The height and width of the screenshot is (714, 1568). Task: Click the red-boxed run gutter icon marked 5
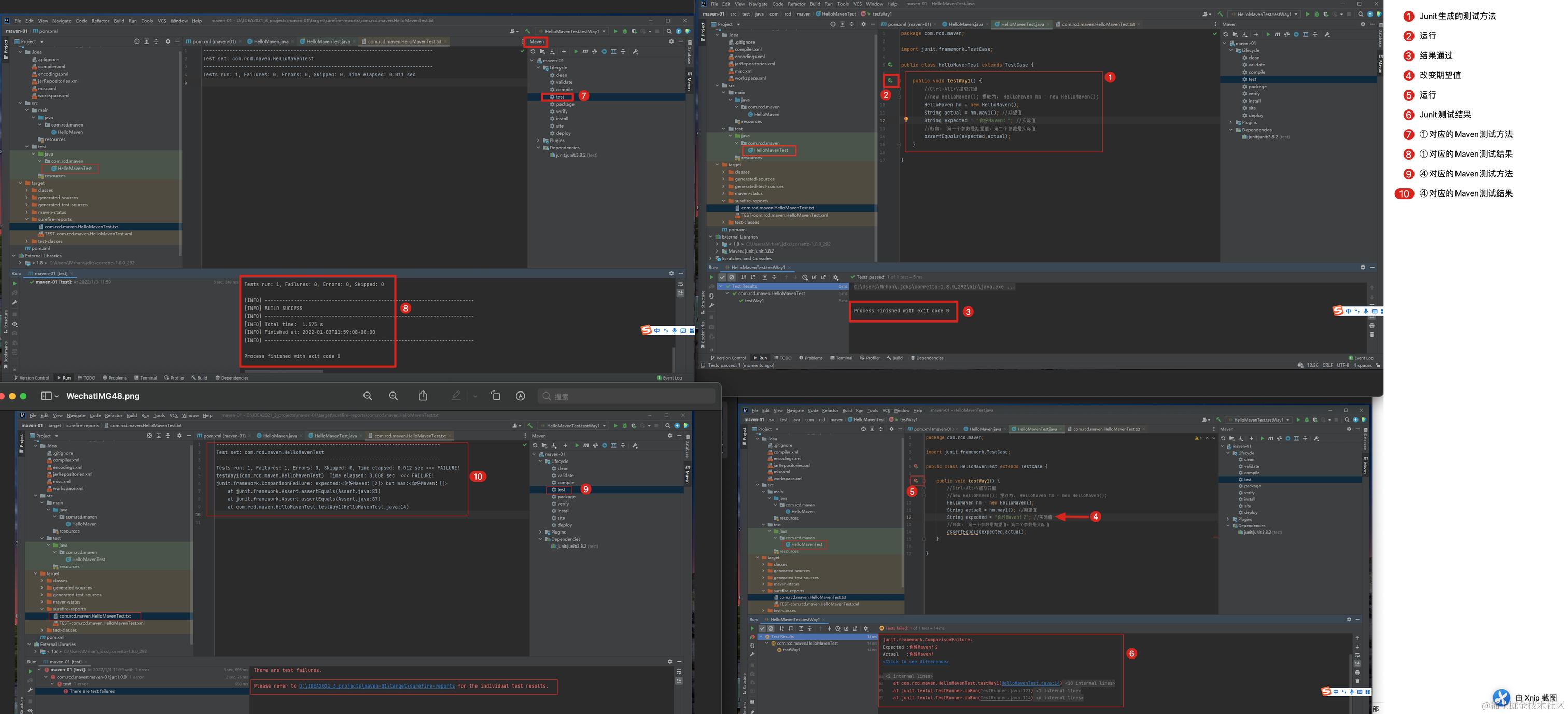point(916,480)
